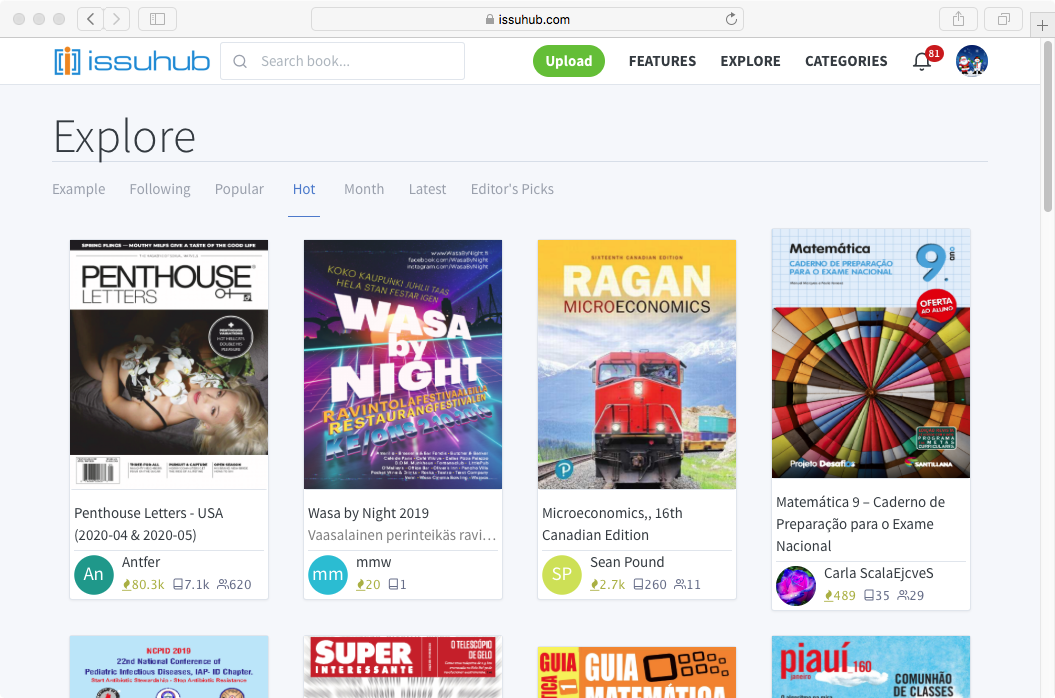Select the Hot tab
The image size is (1055, 698).
tap(304, 189)
